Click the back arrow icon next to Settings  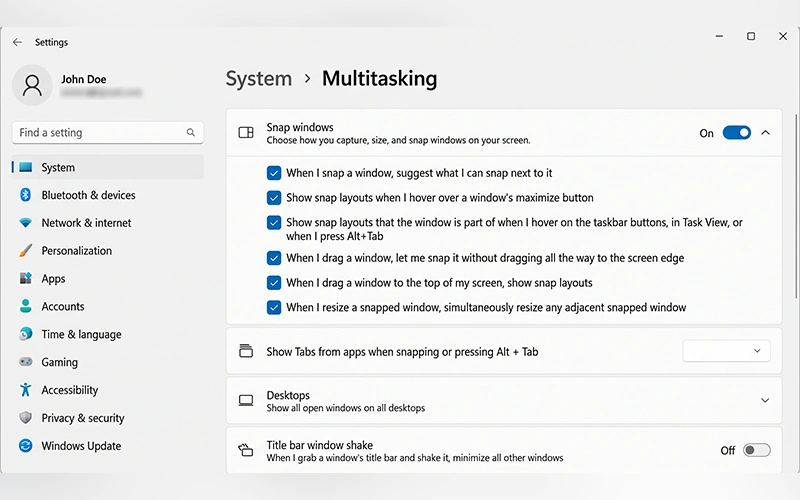tap(17, 42)
